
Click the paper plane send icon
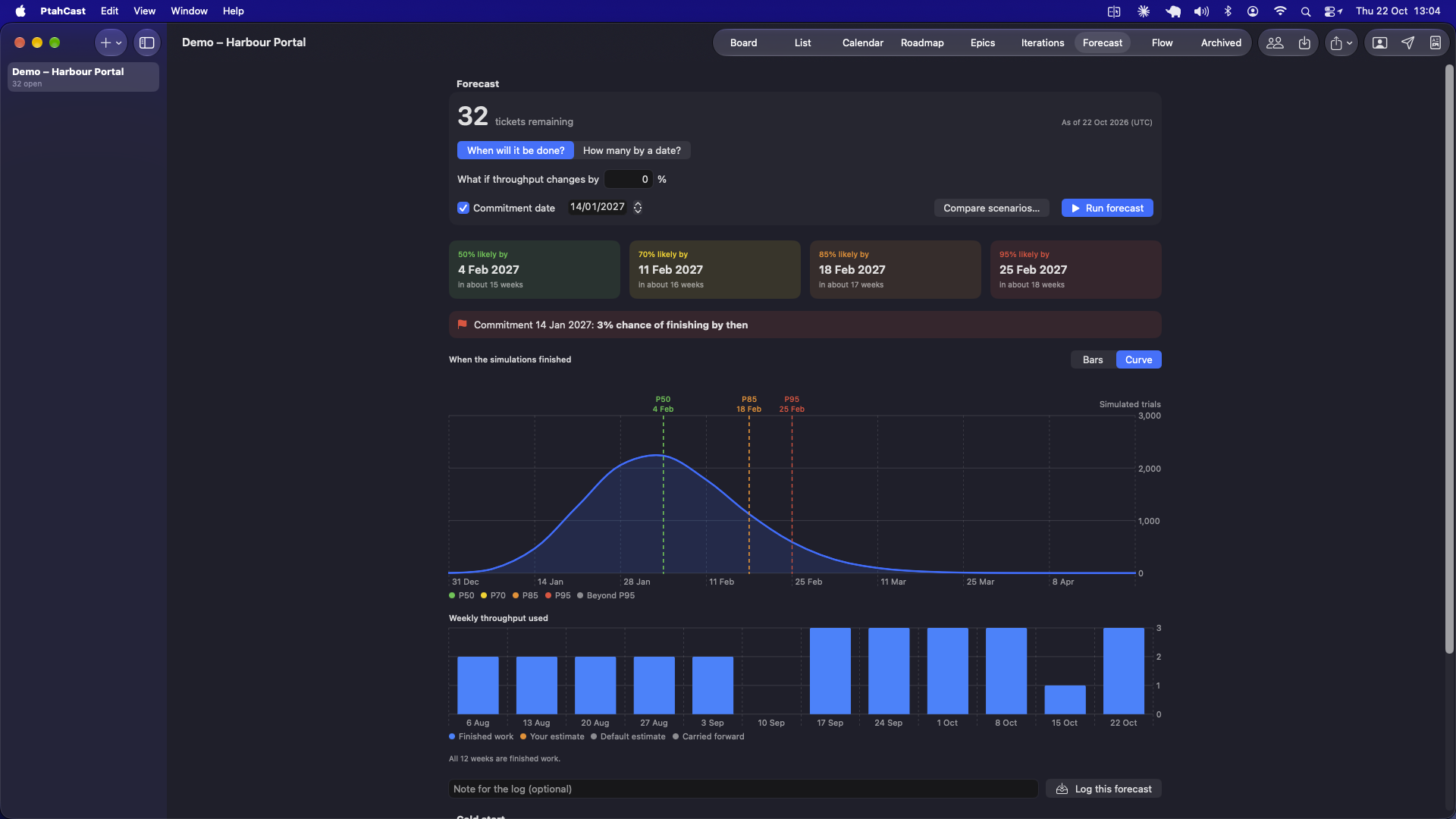click(1407, 43)
